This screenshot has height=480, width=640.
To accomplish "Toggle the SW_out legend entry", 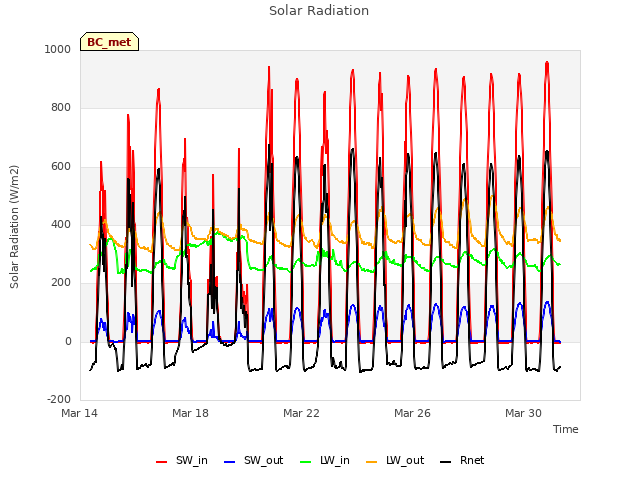I will [253, 460].
